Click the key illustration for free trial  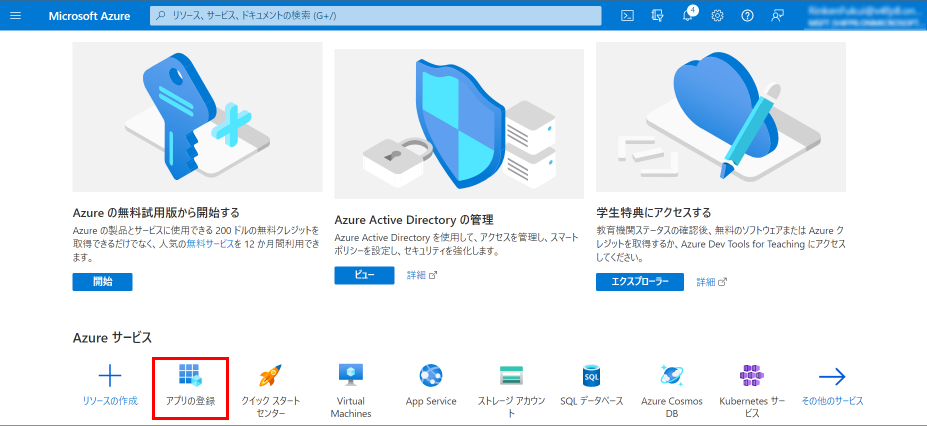197,116
